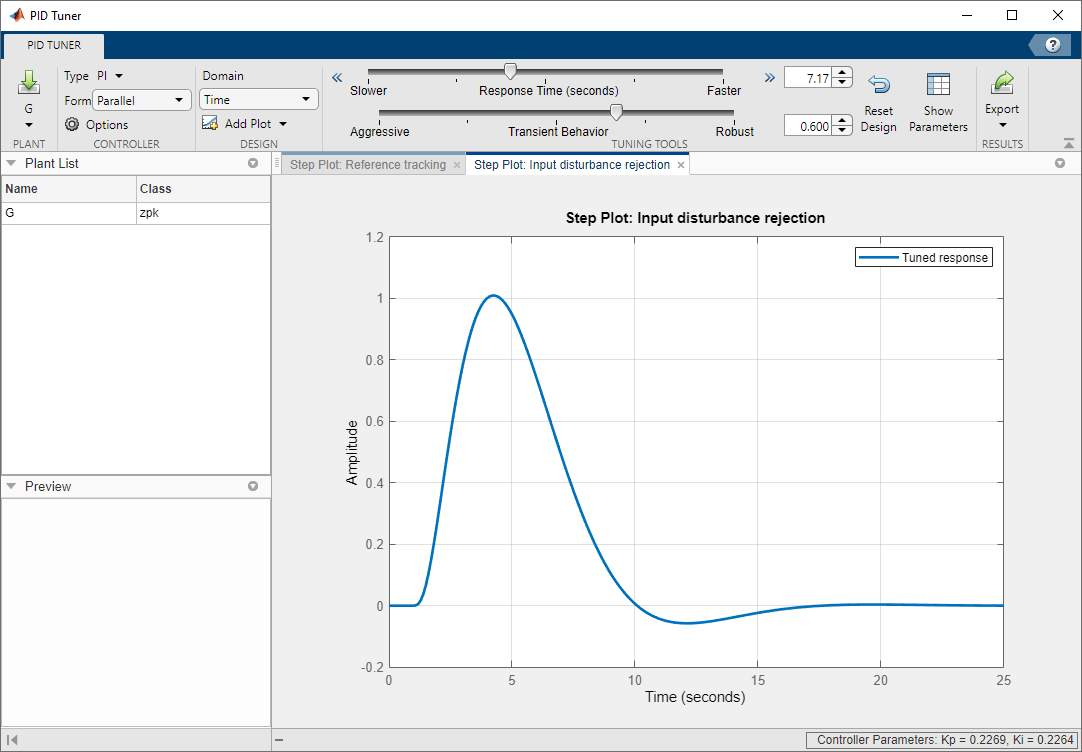Open help via the question mark icon

point(1052,45)
